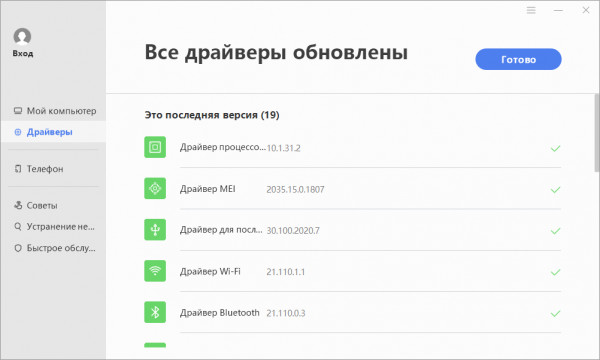600x360 pixels.
Task: Click the troubleshooting magnifier icon
Action: coord(18,227)
